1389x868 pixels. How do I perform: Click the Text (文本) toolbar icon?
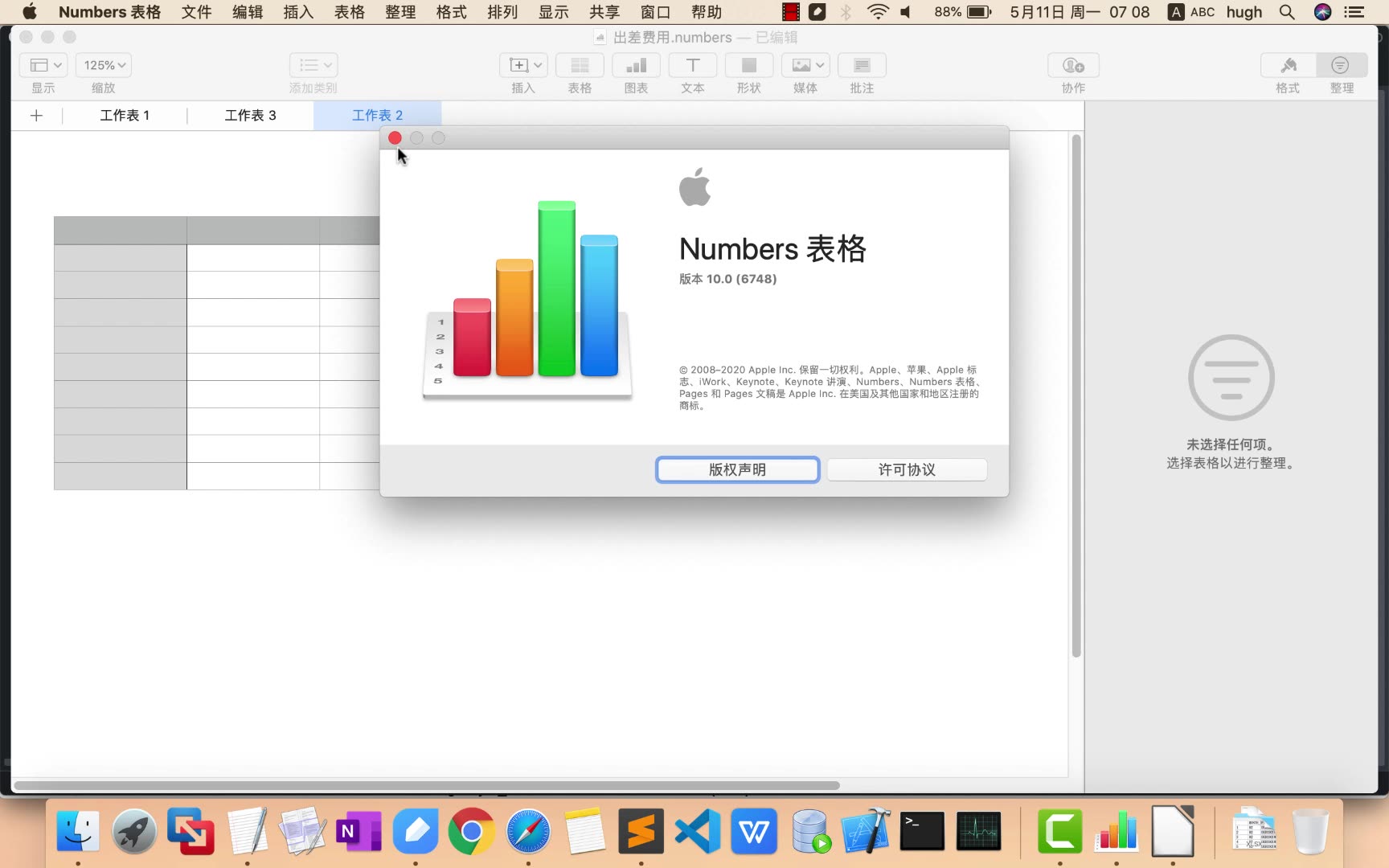tap(692, 65)
